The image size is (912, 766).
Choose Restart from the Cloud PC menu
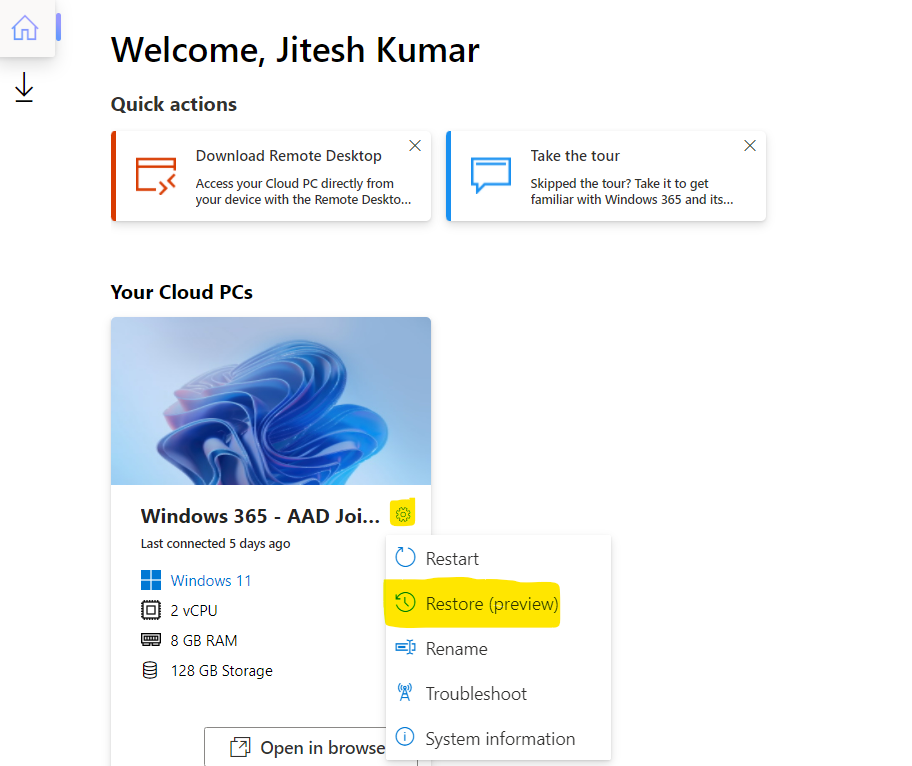point(498,558)
